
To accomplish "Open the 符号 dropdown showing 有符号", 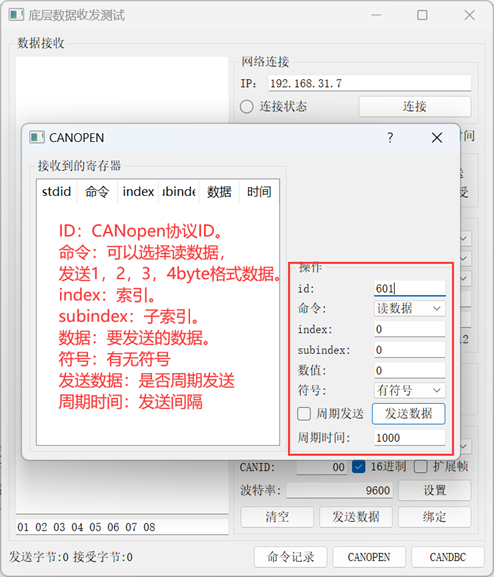I will coord(410,390).
